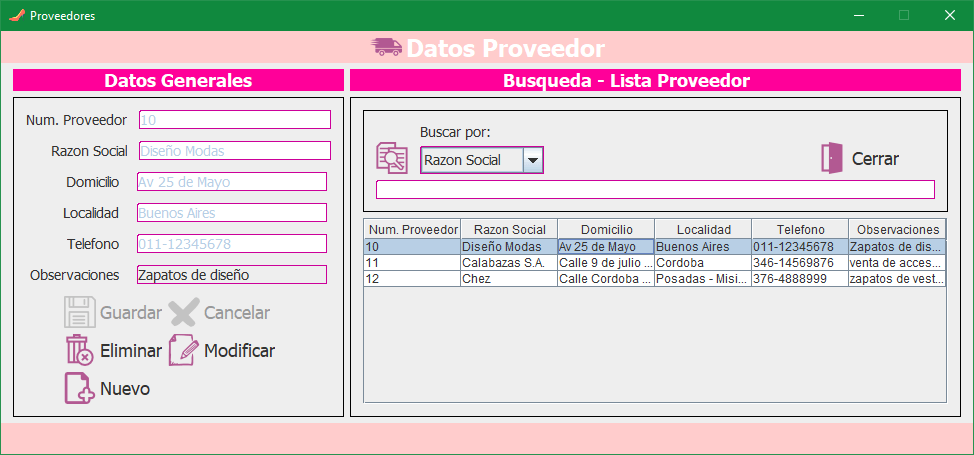The width and height of the screenshot is (974, 455).
Task: Click the door icon beside Cerrar
Action: [x=831, y=158]
